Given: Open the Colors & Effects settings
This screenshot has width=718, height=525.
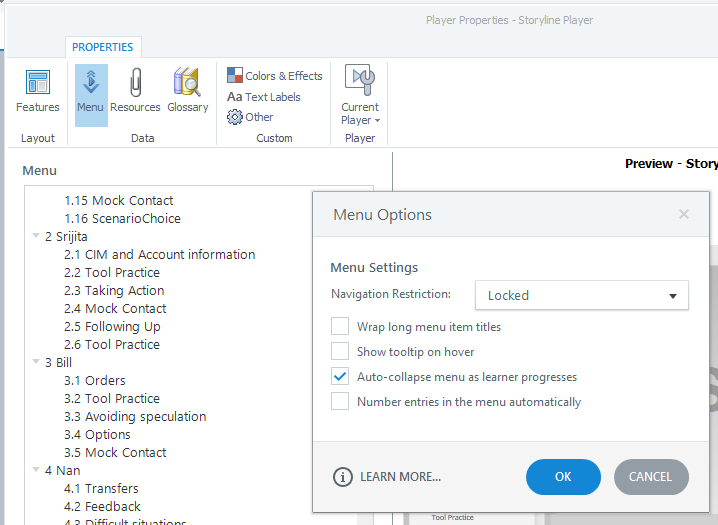Looking at the screenshot, I should (x=275, y=76).
